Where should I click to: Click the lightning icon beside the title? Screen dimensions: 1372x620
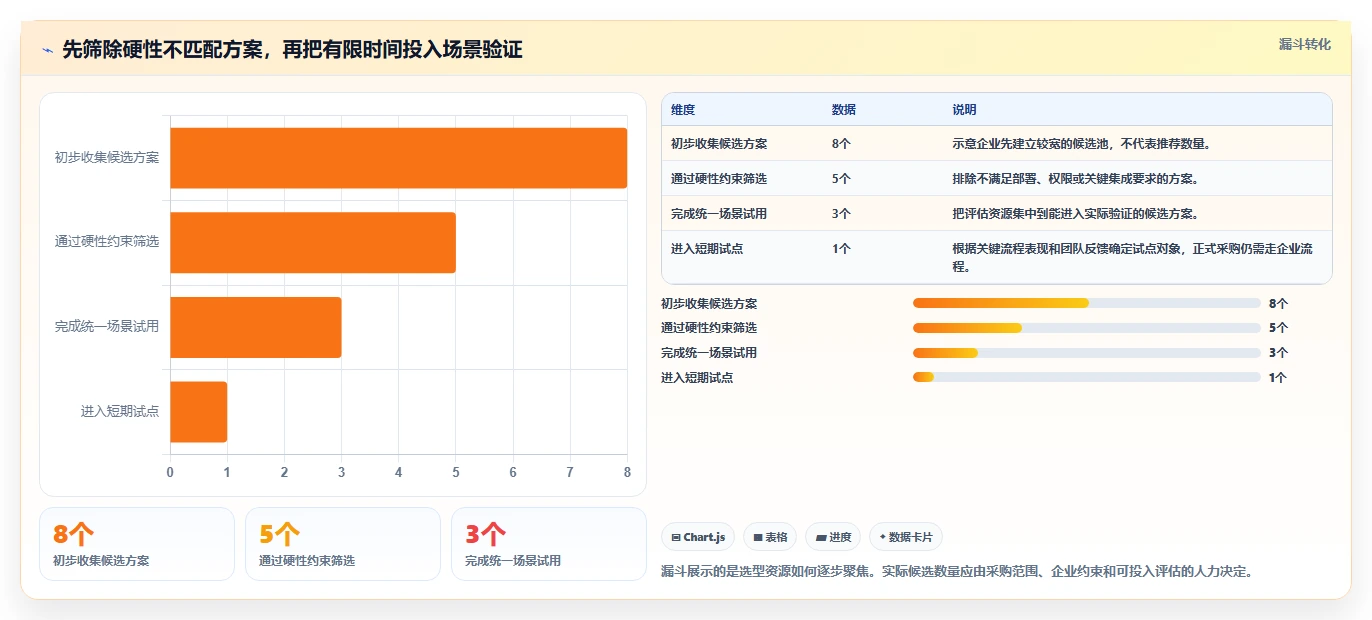[x=47, y=50]
